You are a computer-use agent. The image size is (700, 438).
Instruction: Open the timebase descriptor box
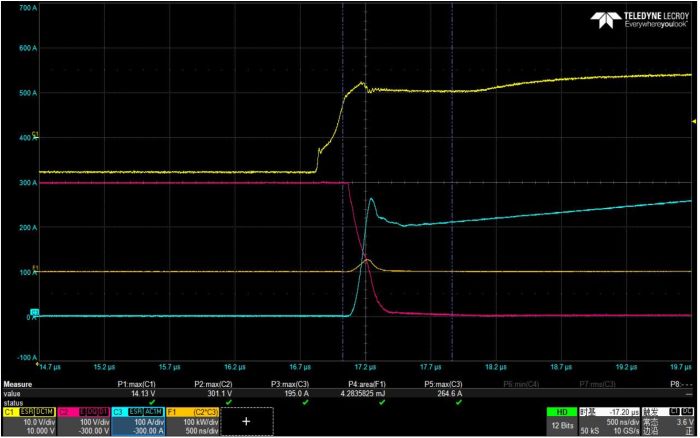(x=609, y=421)
